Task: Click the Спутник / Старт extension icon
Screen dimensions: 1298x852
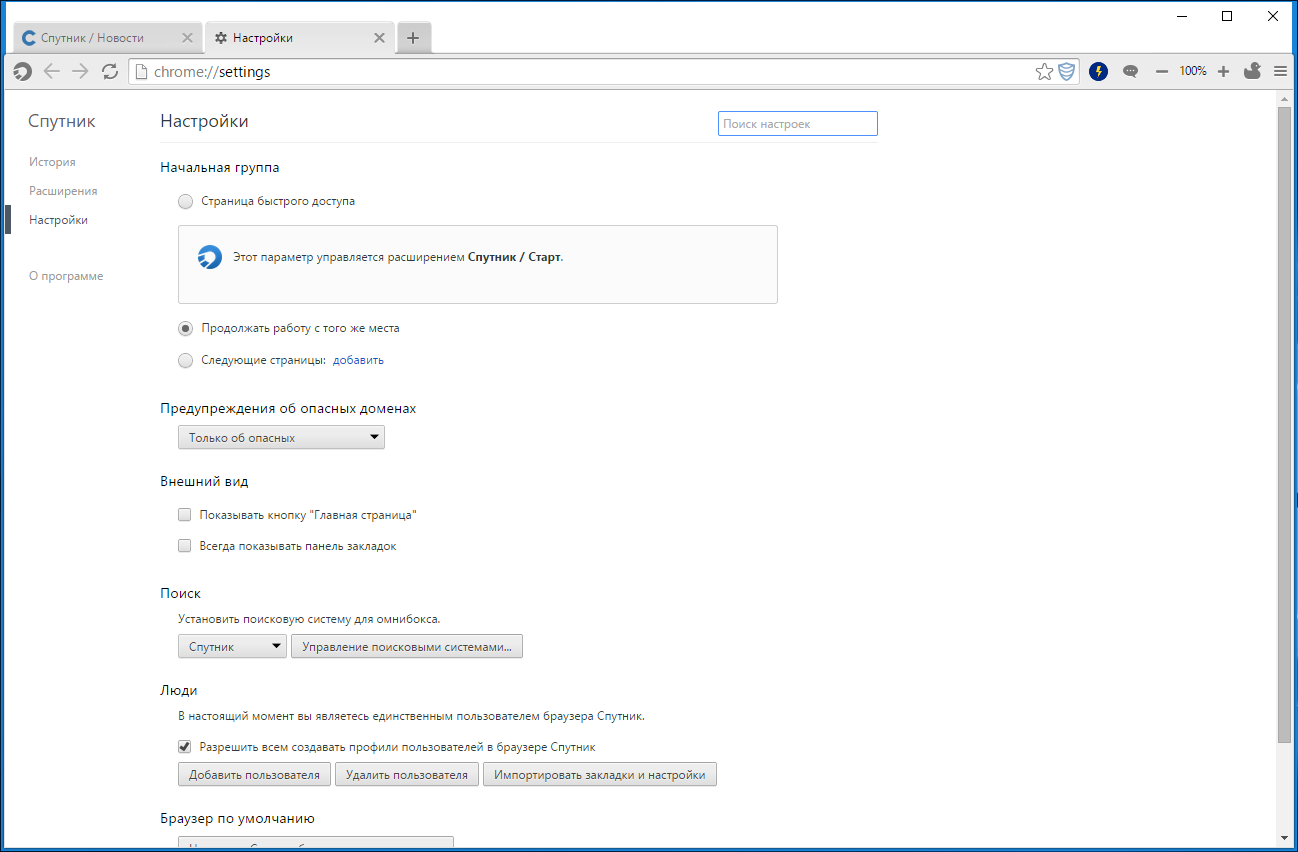Action: 209,257
